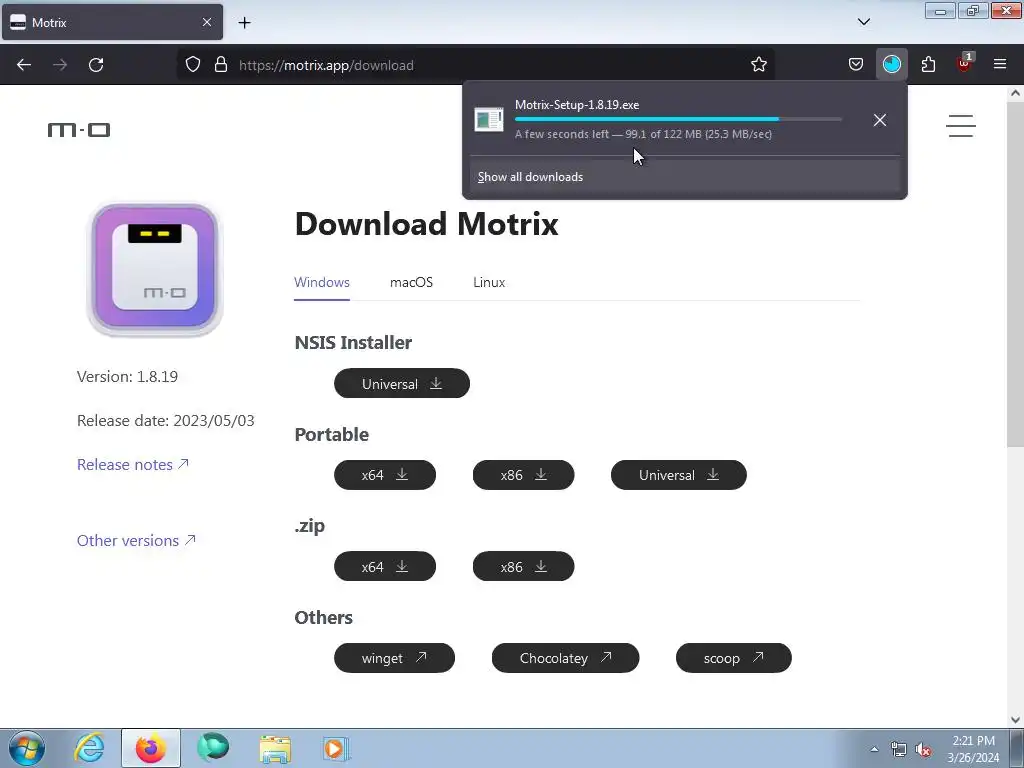
Task: Click the page vertical scrollbar thumb
Action: pyautogui.click(x=1015, y=274)
